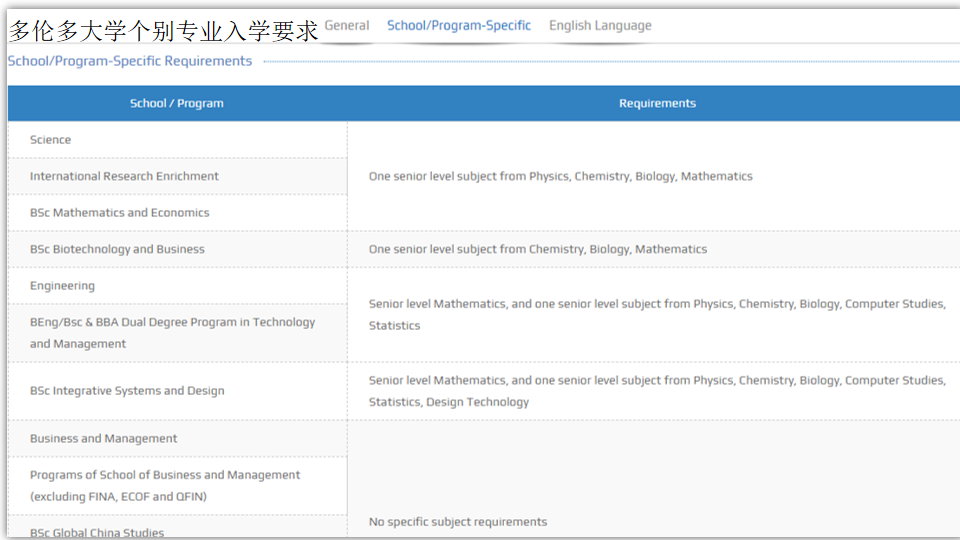960x540 pixels.
Task: Select BSc Integrative Systems and Design row
Action: pyautogui.click(x=178, y=391)
